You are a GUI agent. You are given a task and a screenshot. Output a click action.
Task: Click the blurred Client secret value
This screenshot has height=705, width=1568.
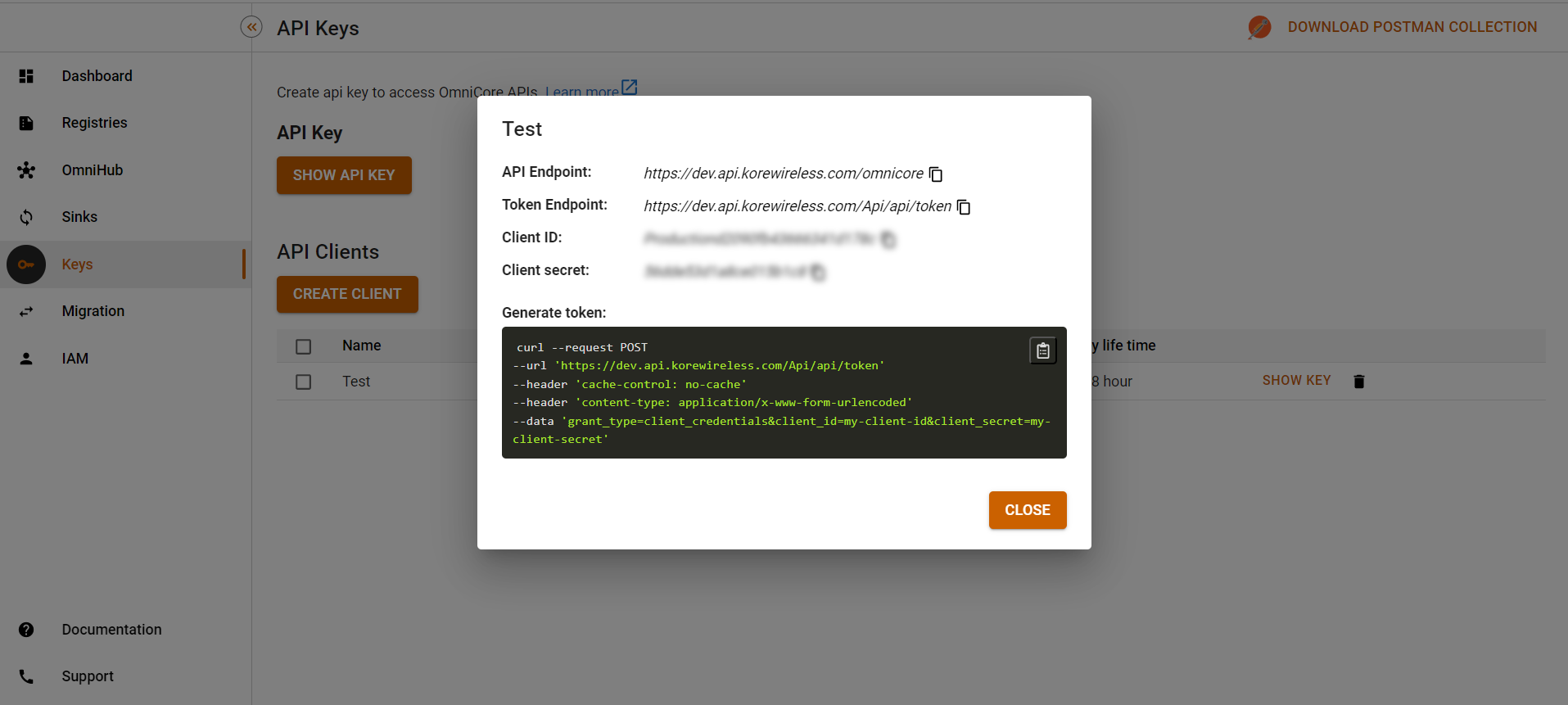tap(725, 272)
